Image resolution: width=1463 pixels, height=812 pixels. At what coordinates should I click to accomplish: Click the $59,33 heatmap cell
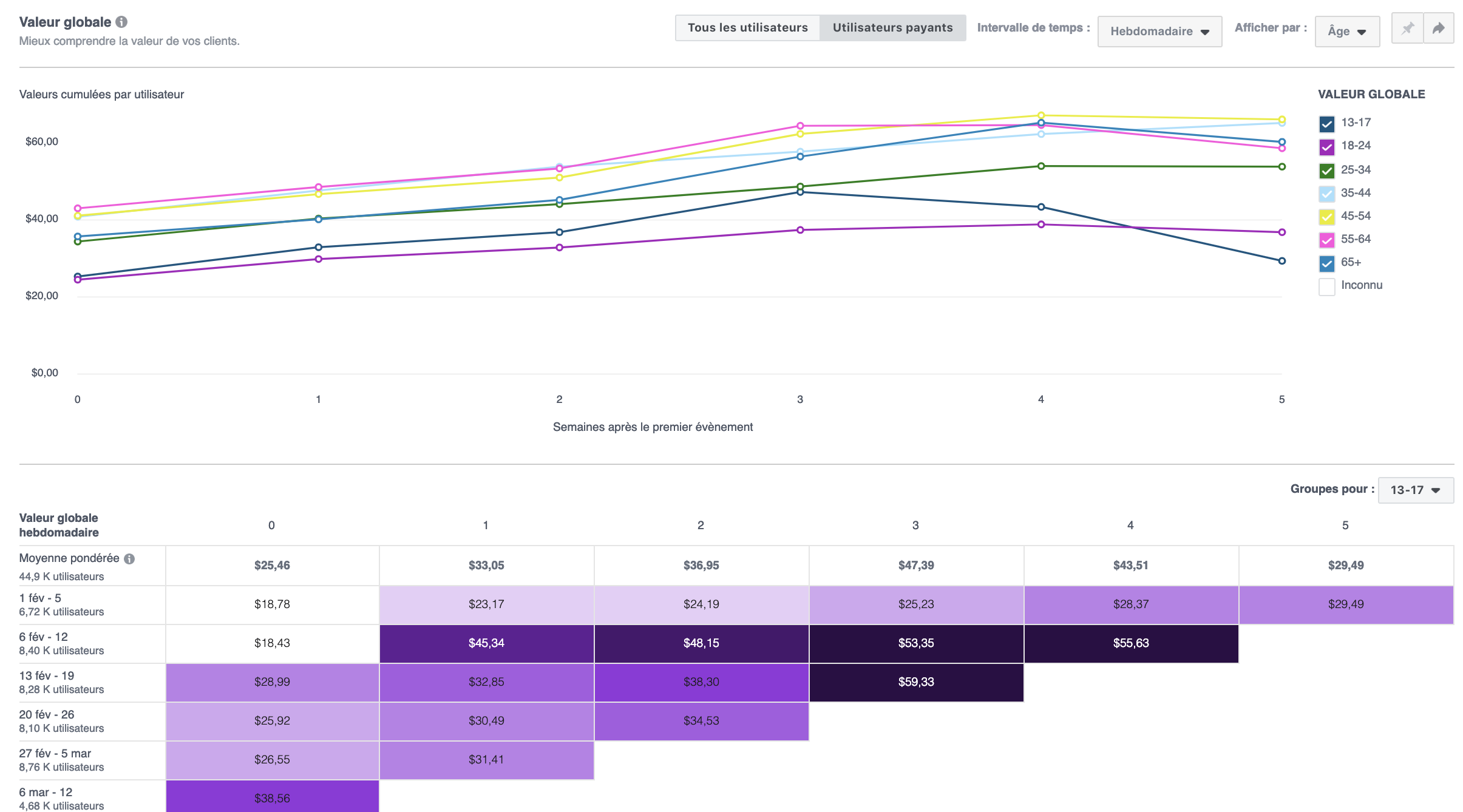click(x=915, y=682)
